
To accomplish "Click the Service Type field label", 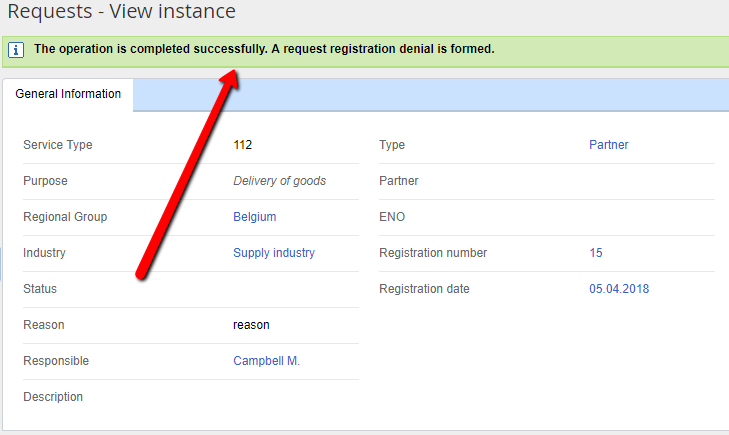I will click(58, 145).
